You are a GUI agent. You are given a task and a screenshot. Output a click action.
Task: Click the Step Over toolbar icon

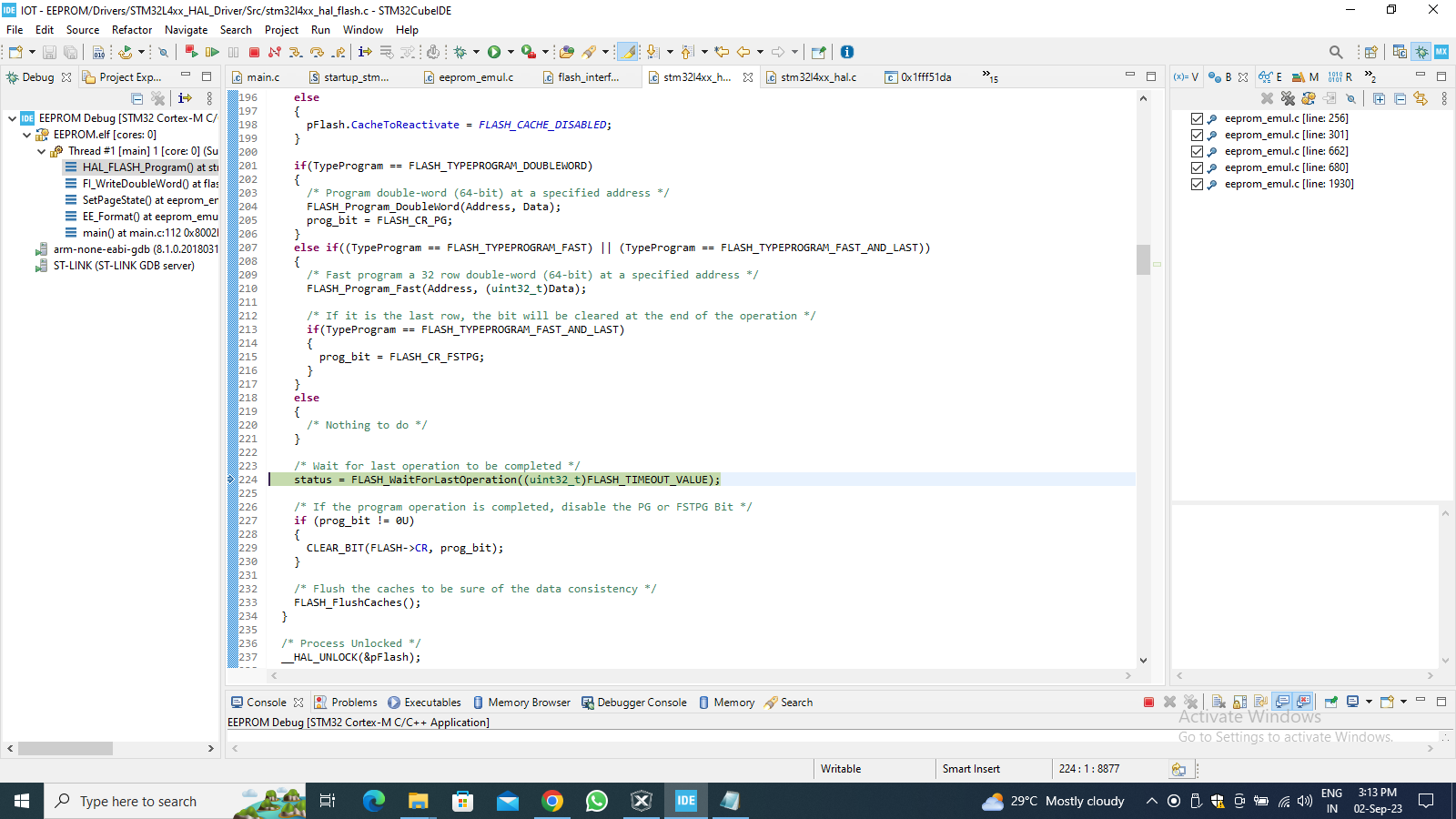pyautogui.click(x=317, y=52)
